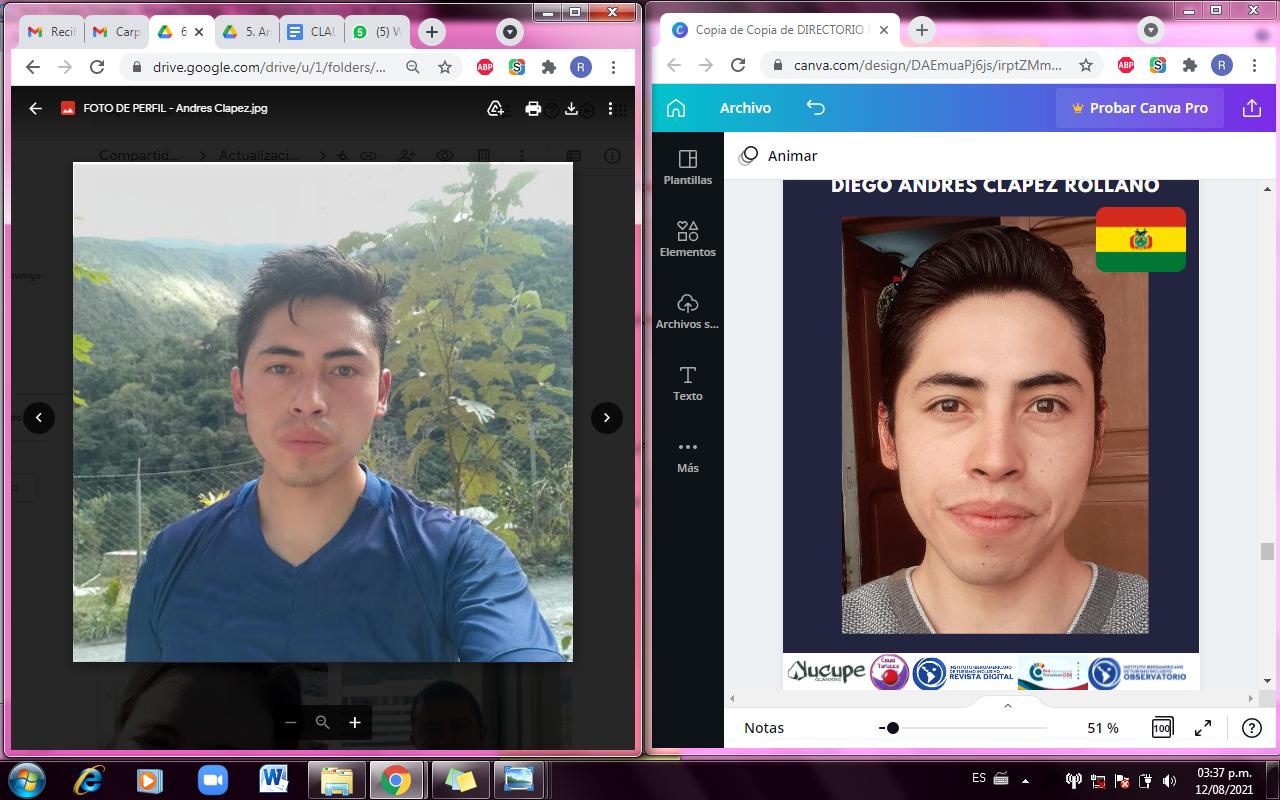Image resolution: width=1280 pixels, height=800 pixels.
Task: Bookmark the Canva page with star
Action: tap(1086, 65)
